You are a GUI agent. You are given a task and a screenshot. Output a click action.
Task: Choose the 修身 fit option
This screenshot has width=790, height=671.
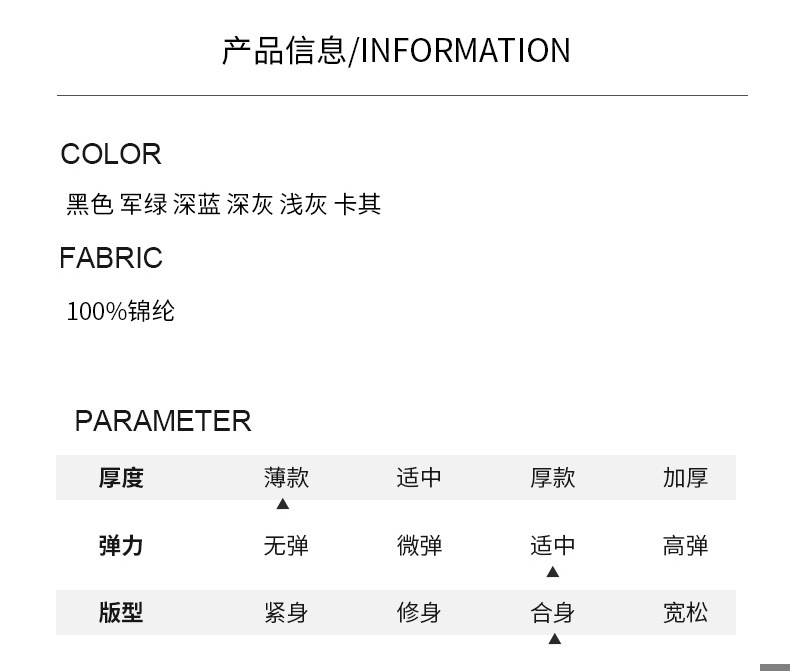click(x=419, y=613)
